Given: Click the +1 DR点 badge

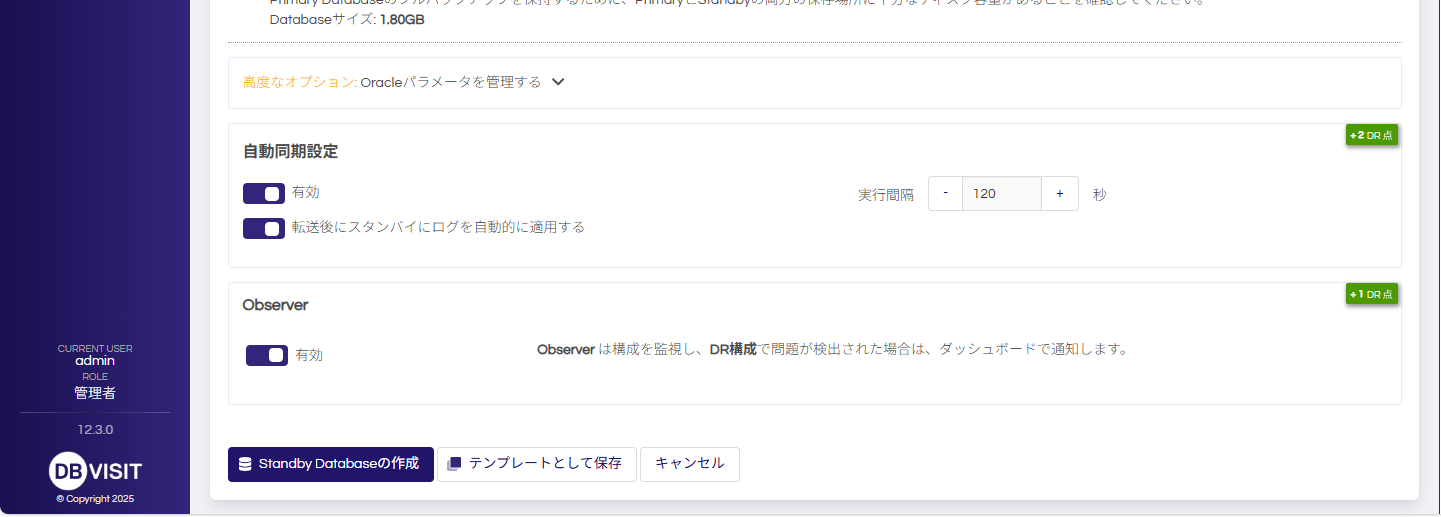Looking at the screenshot, I should pos(1371,294).
